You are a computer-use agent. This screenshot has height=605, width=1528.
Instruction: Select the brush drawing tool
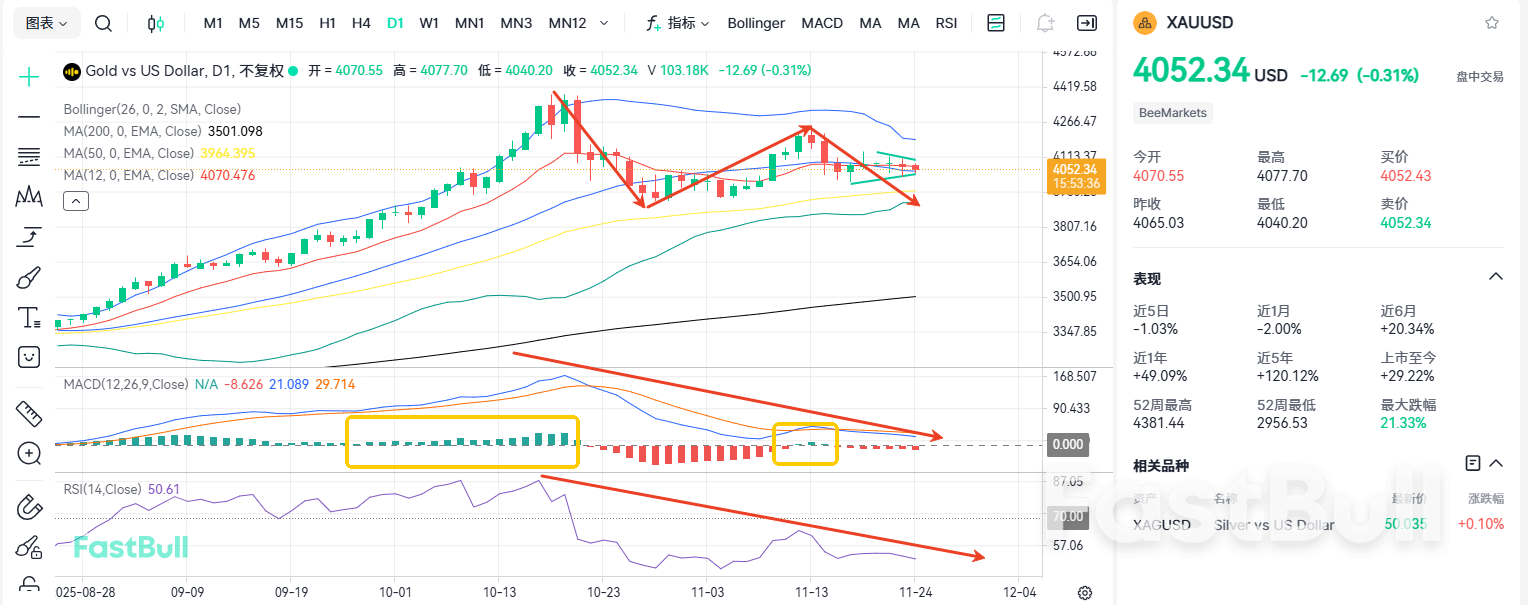tap(29, 277)
